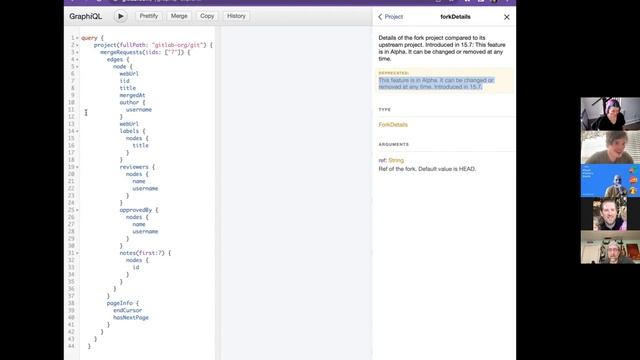The width and height of the screenshot is (640, 360).
Task: Fold the project block at line 2
Action: 77,45
